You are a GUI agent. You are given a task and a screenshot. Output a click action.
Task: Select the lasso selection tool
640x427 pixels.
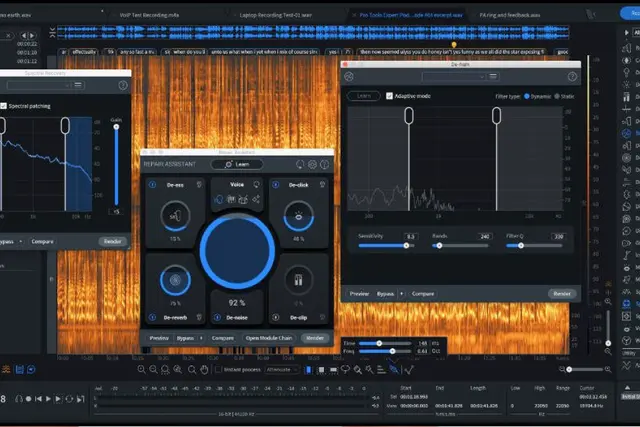point(345,370)
